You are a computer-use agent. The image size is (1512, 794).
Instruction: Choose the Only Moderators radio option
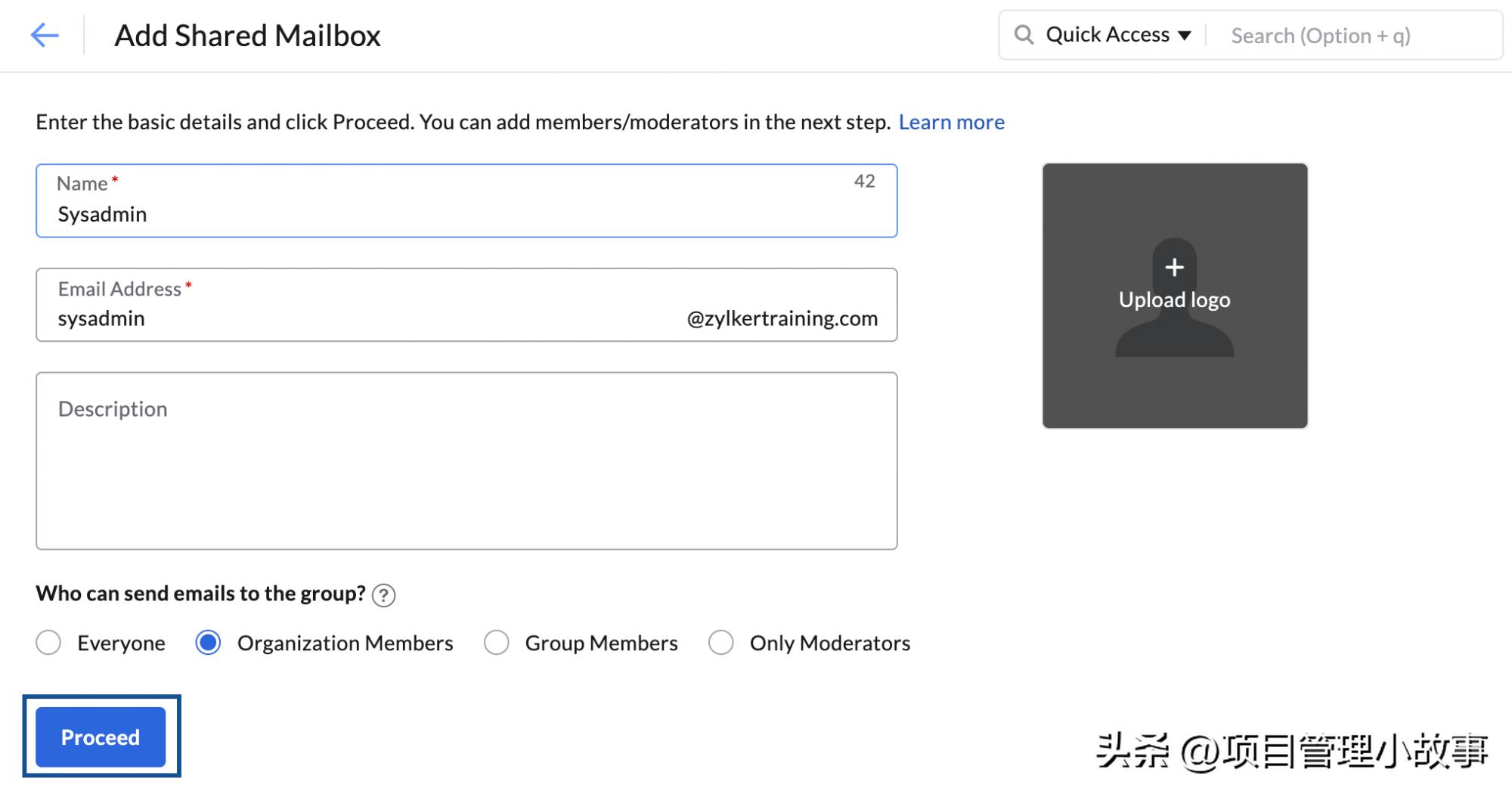click(721, 643)
